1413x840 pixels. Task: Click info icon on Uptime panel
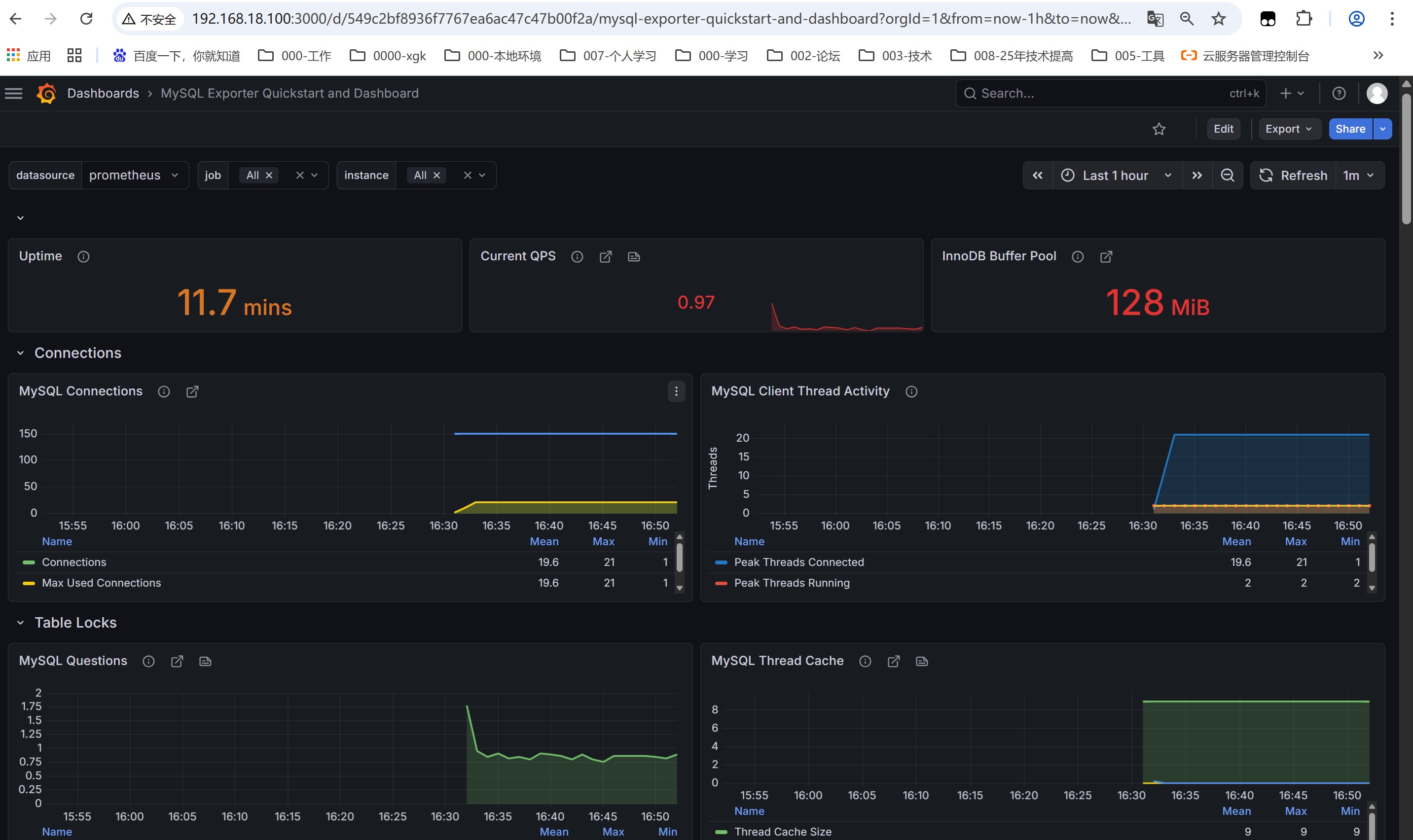pos(83,257)
